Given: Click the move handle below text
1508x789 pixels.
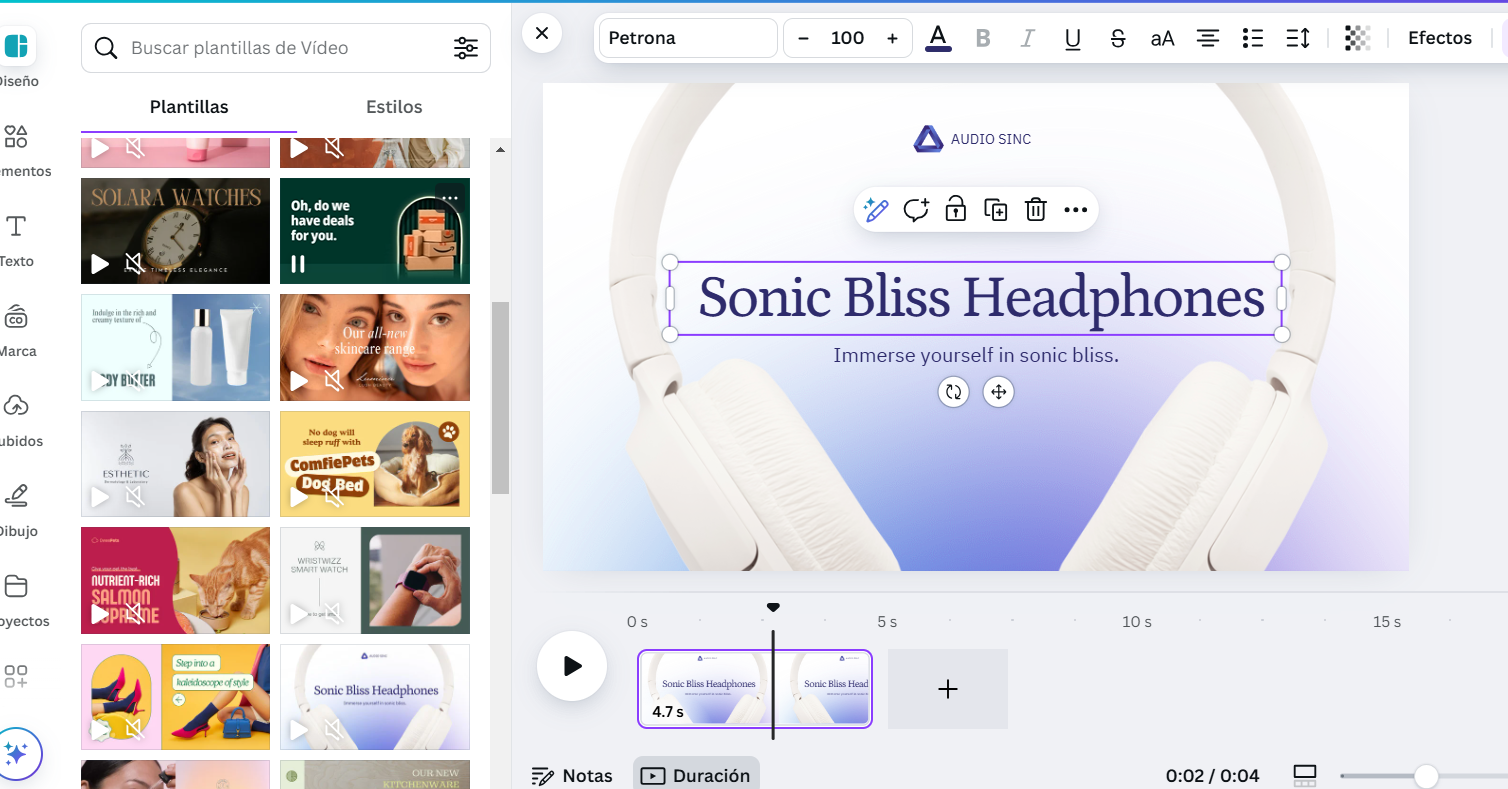Looking at the screenshot, I should click(998, 392).
